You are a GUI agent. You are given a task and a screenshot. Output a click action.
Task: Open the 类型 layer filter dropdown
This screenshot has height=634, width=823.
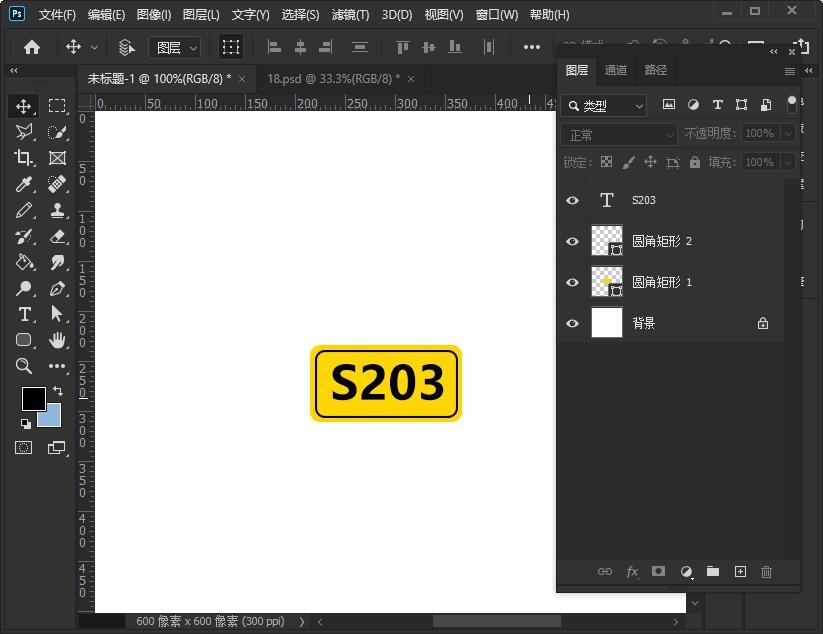coord(604,105)
